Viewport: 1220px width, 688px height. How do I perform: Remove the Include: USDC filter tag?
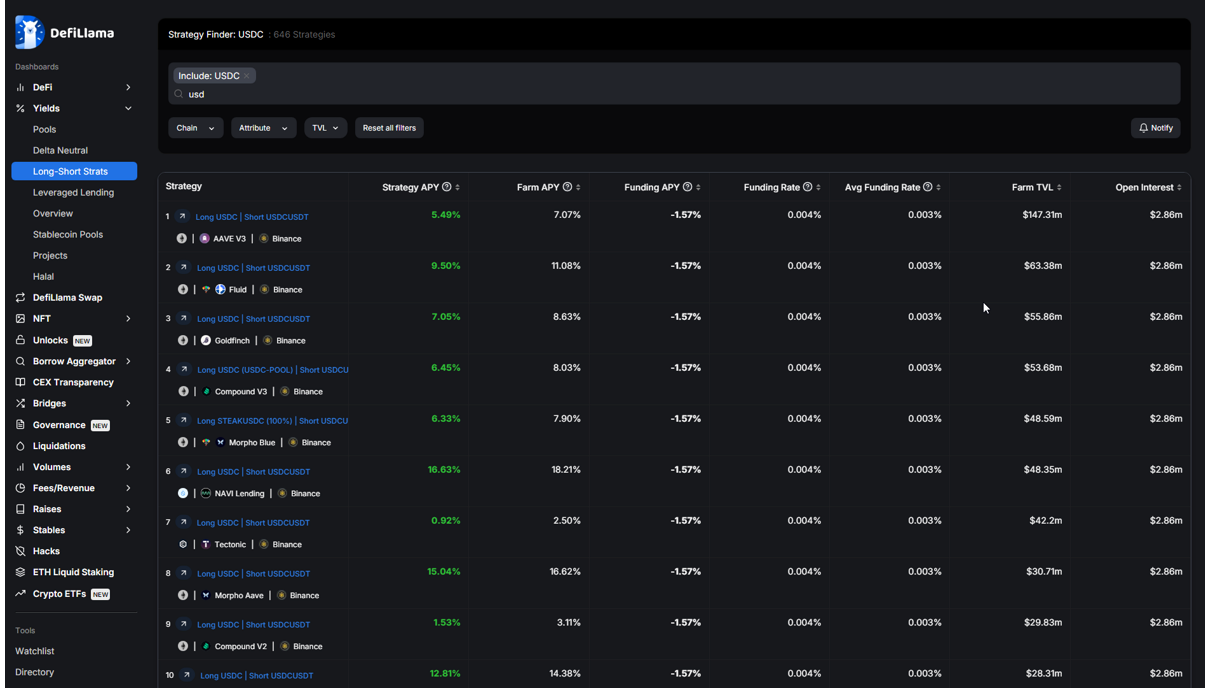coord(247,76)
